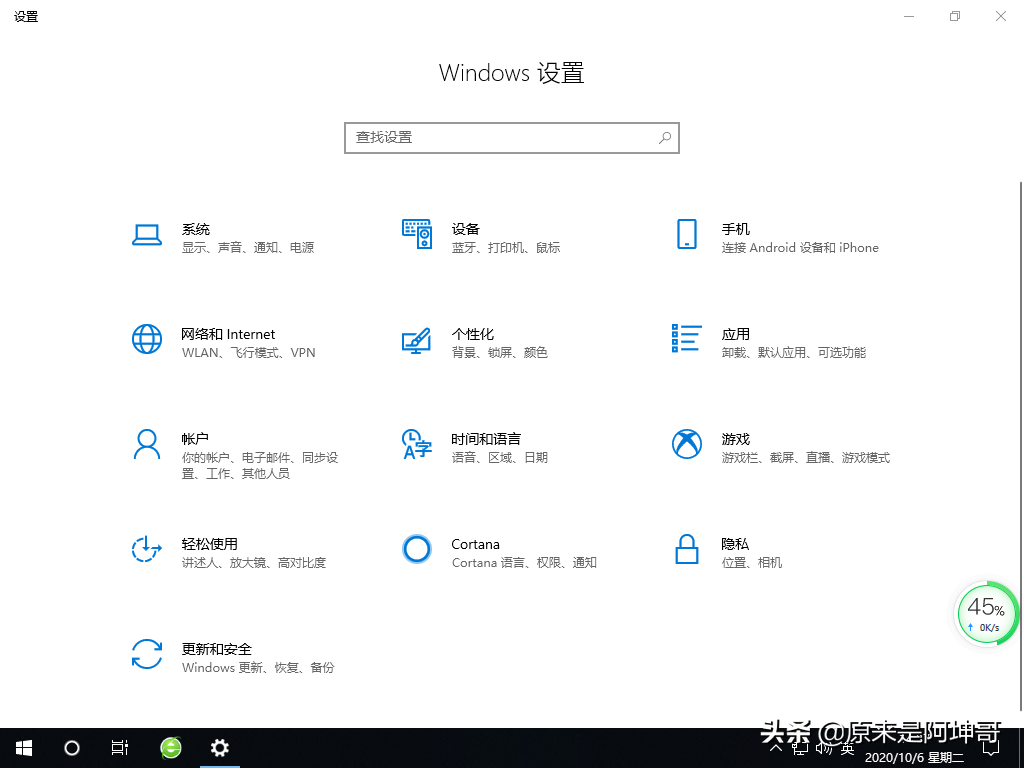Image resolution: width=1024 pixels, height=768 pixels.
Task: Open the 个性化 paintbrush icon
Action: [417, 340]
